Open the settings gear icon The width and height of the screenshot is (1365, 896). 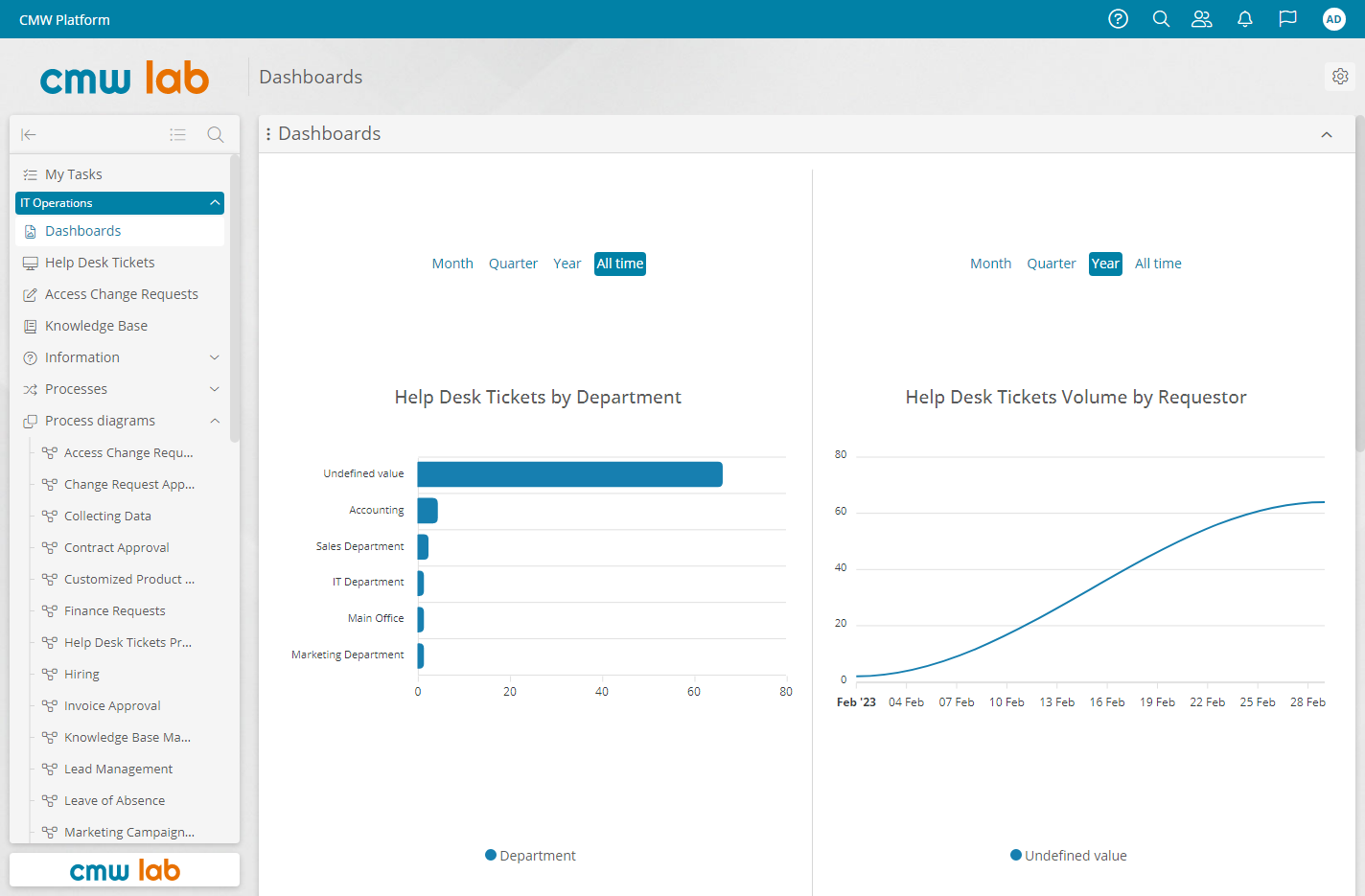(1340, 77)
